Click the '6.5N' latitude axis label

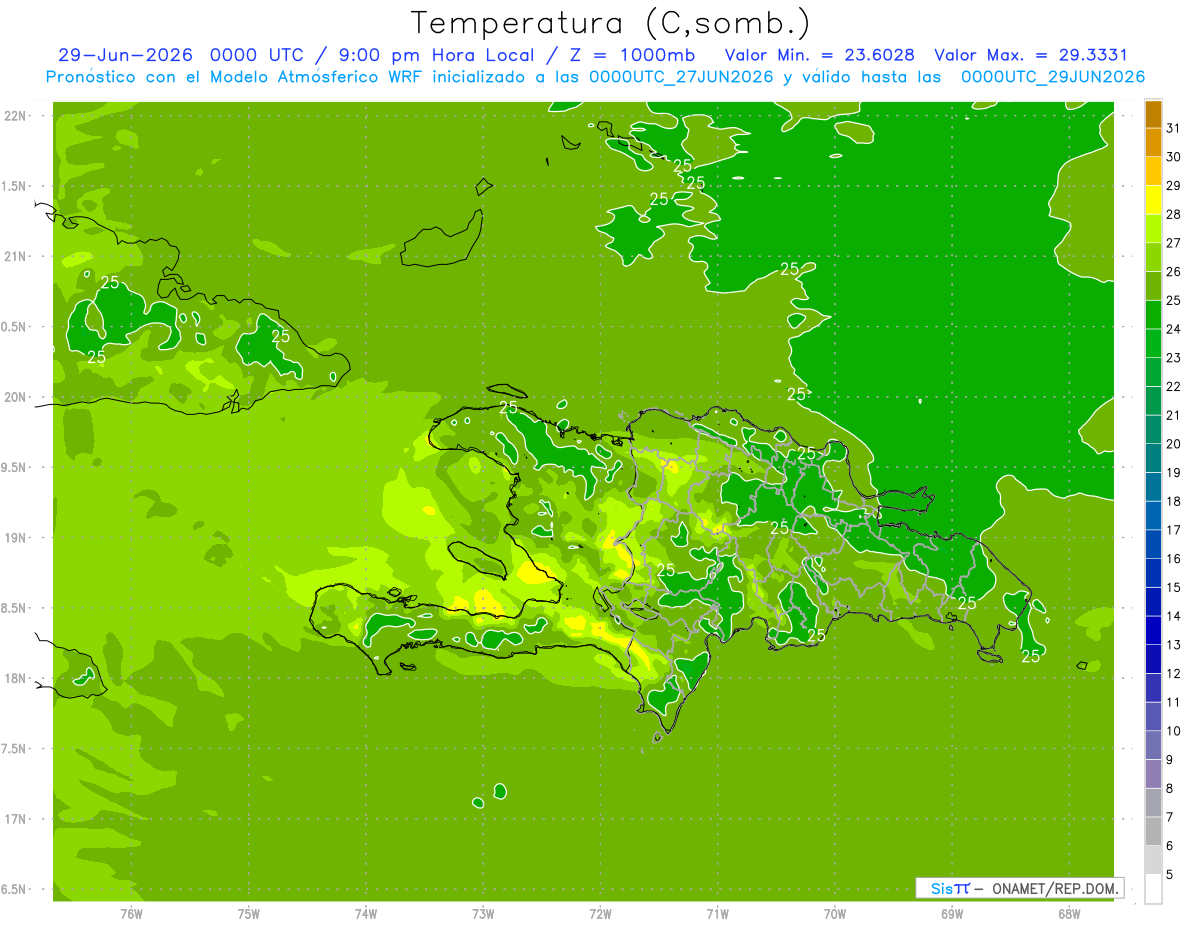tap(14, 890)
